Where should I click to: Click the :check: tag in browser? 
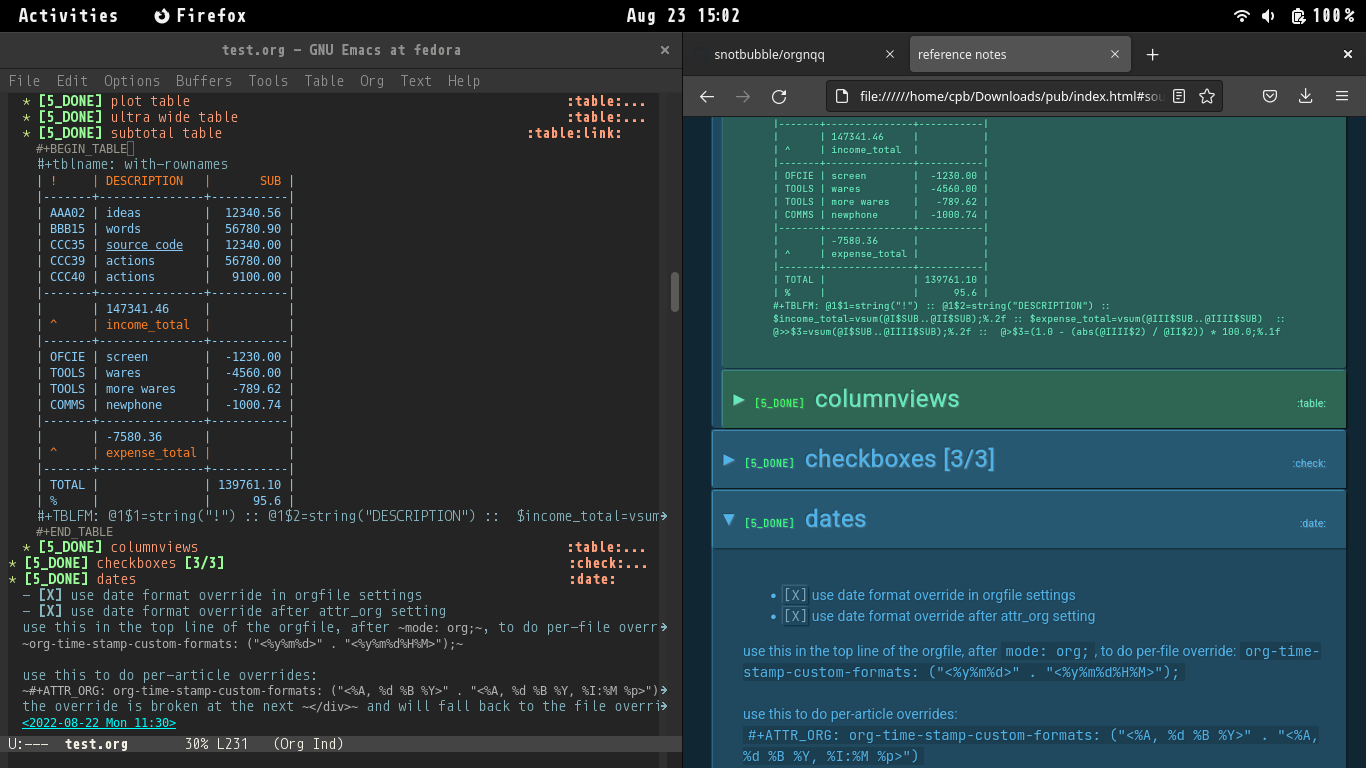1309,463
